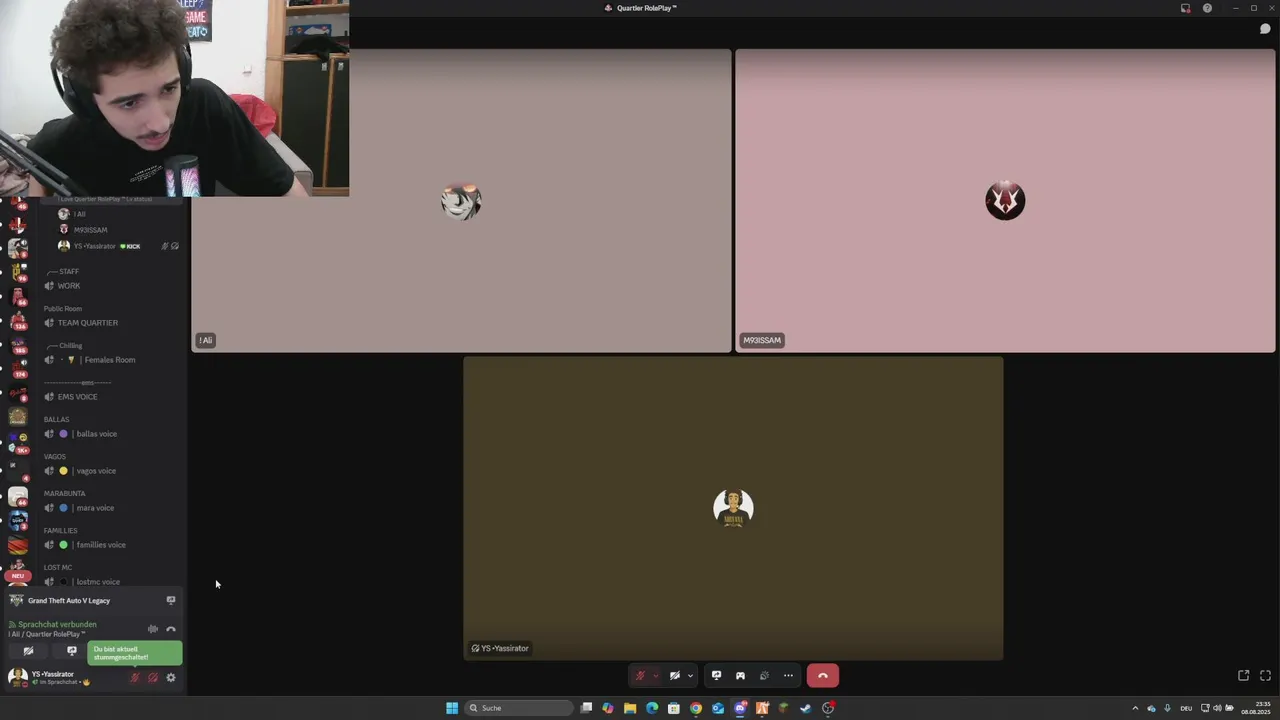
Task: Disconnect via voice panel phone icon
Action: [171, 629]
